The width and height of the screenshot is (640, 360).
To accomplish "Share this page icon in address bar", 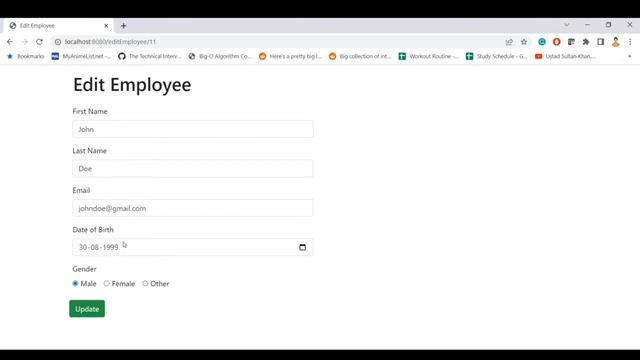I will (509, 42).
